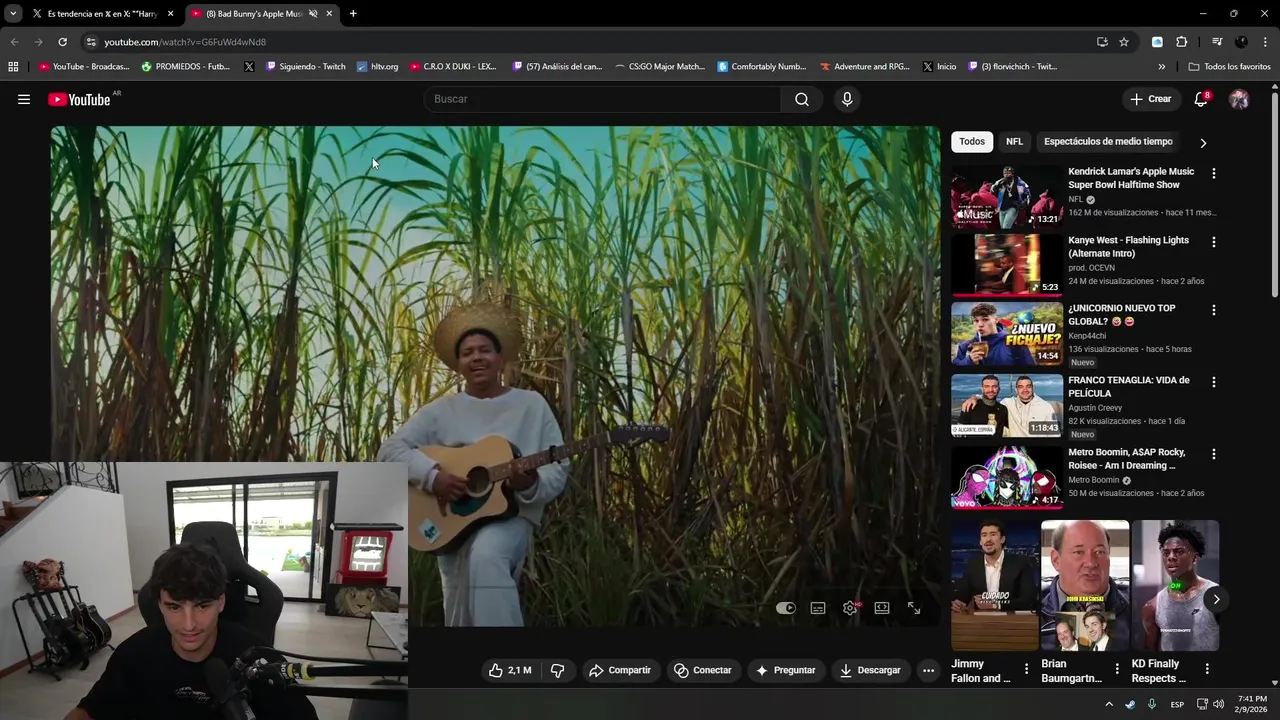Toggle the microphone icon in system tray

1152,704
